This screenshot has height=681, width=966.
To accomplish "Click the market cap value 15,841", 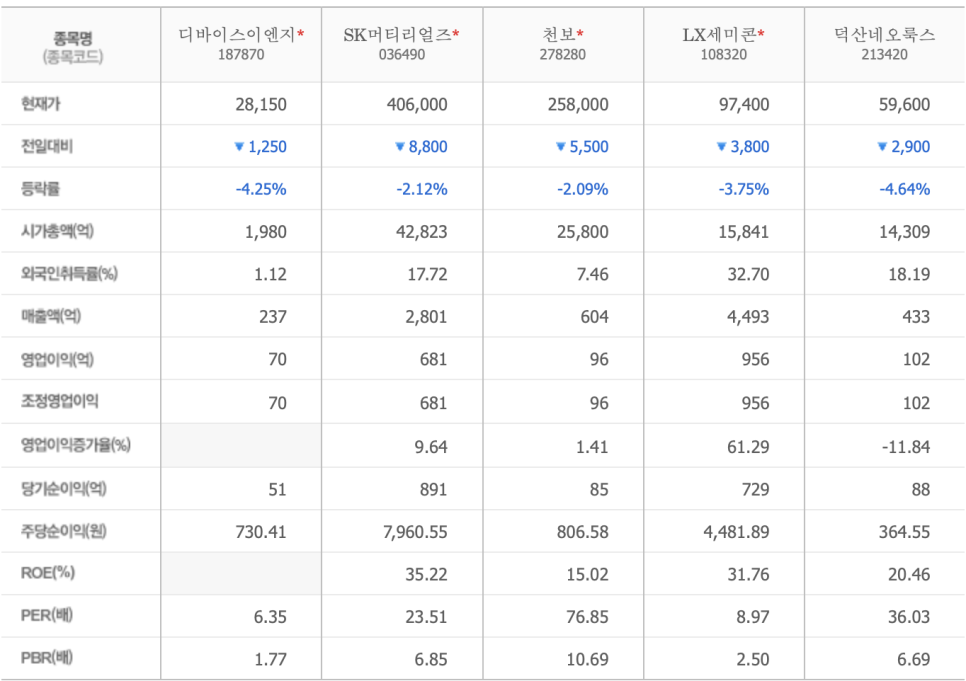I will pyautogui.click(x=744, y=232).
